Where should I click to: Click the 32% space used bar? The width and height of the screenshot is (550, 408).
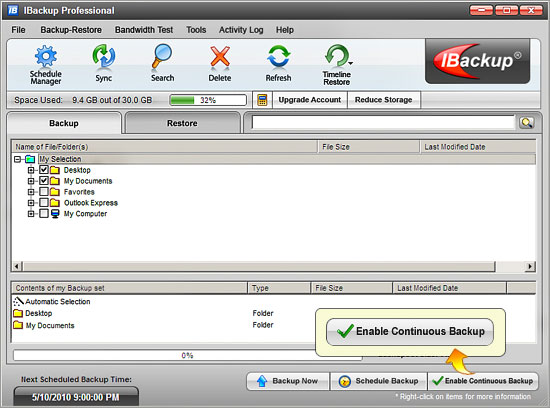pos(208,100)
